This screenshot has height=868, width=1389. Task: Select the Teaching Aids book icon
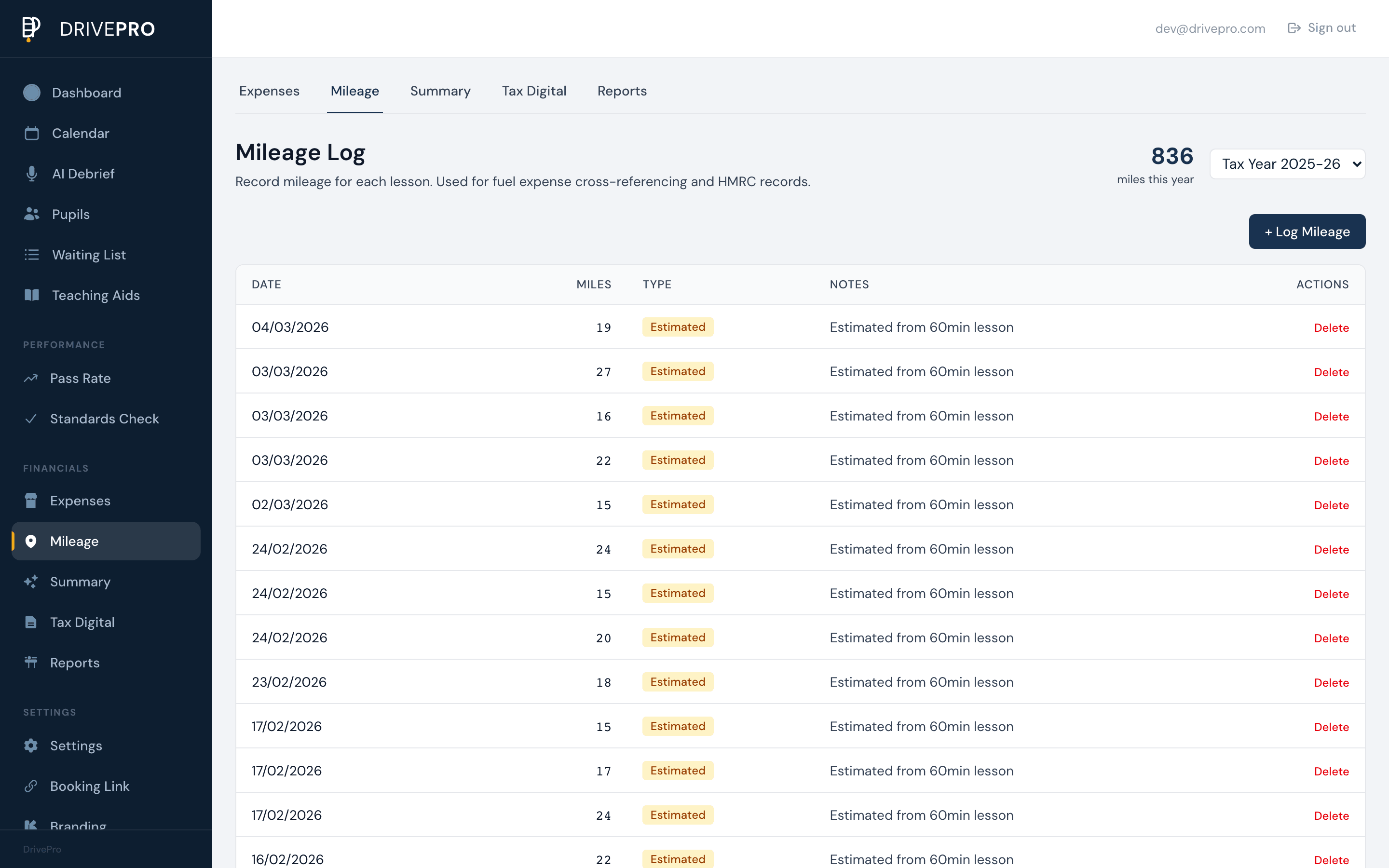(31, 295)
